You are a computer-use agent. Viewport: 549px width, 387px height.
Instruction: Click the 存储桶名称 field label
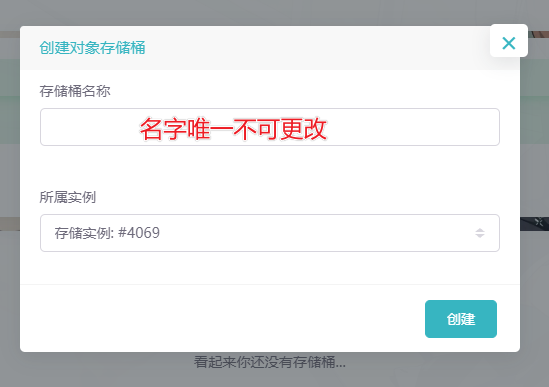(x=75, y=91)
